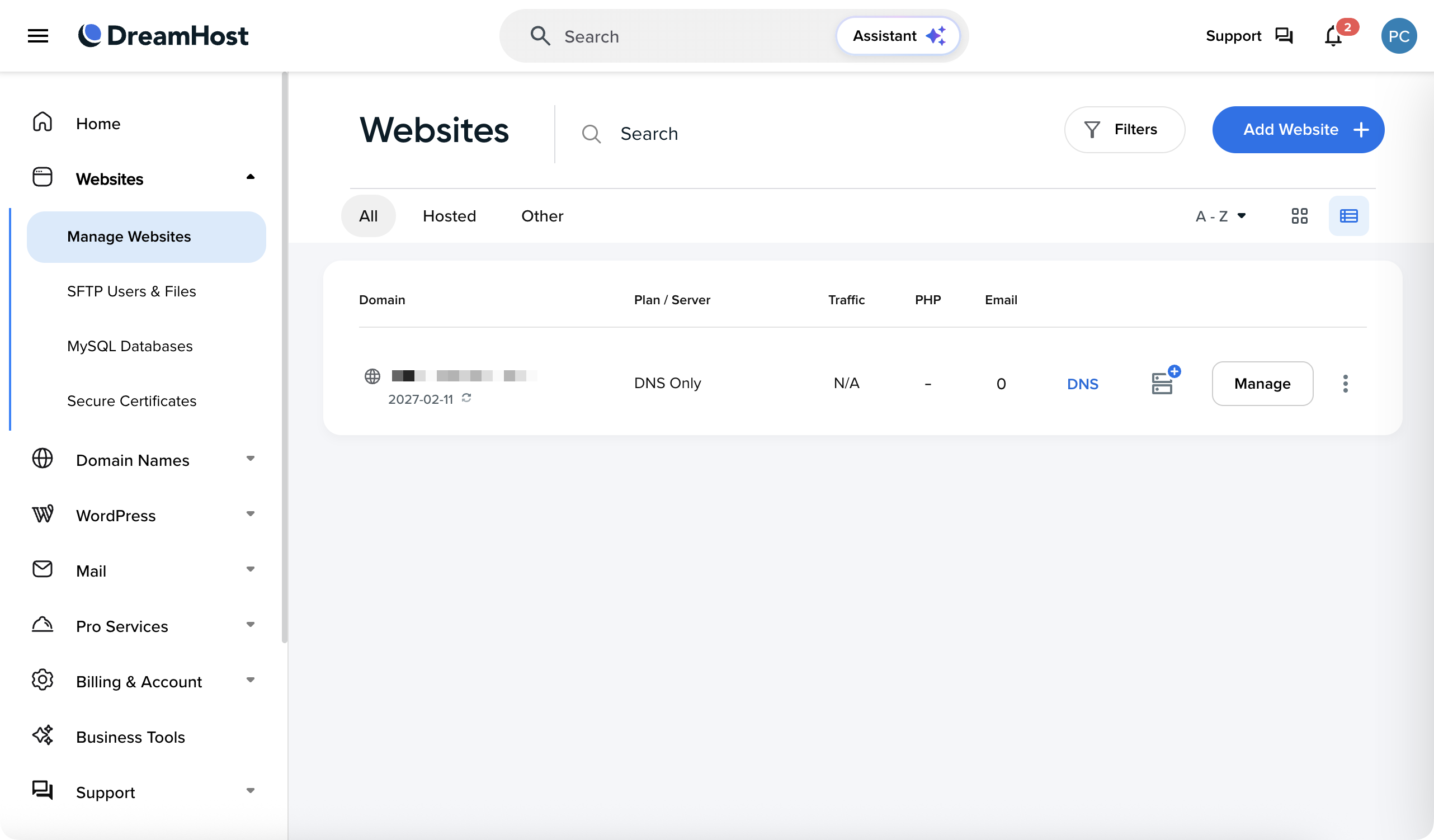Open the hamburger menu icon

click(38, 36)
